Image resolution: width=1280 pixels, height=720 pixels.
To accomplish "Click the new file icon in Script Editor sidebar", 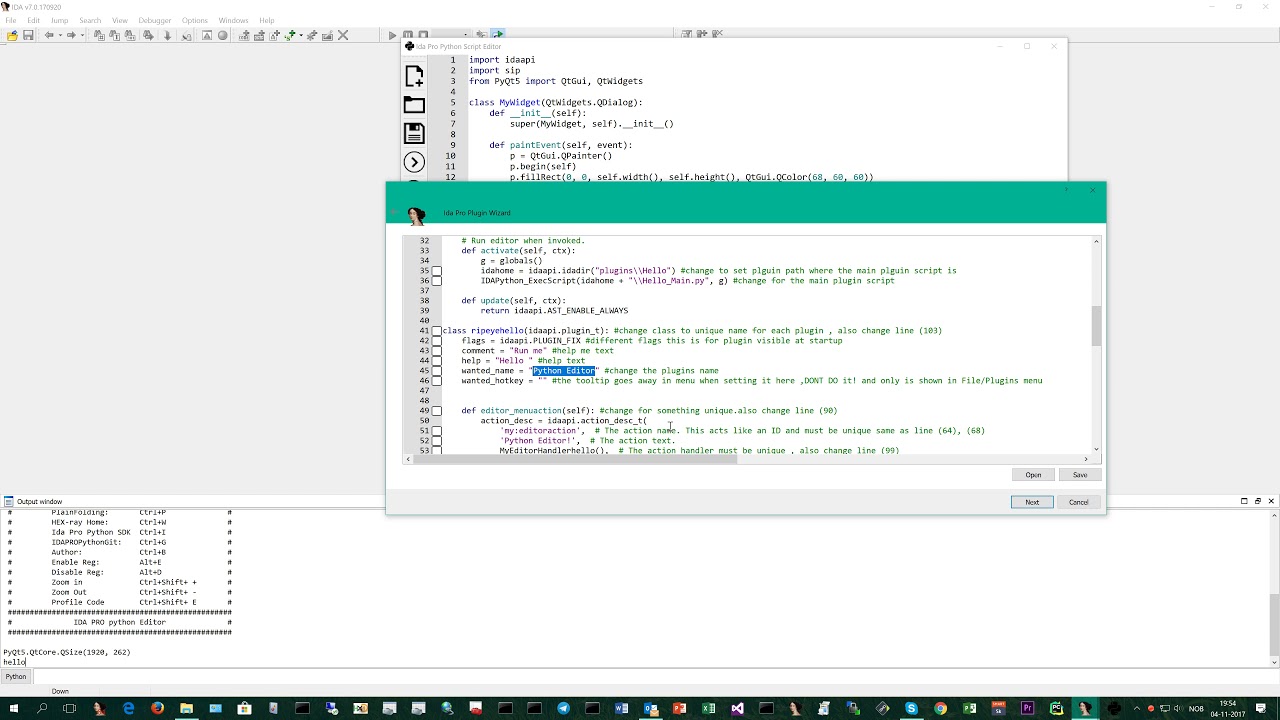I will tap(414, 76).
